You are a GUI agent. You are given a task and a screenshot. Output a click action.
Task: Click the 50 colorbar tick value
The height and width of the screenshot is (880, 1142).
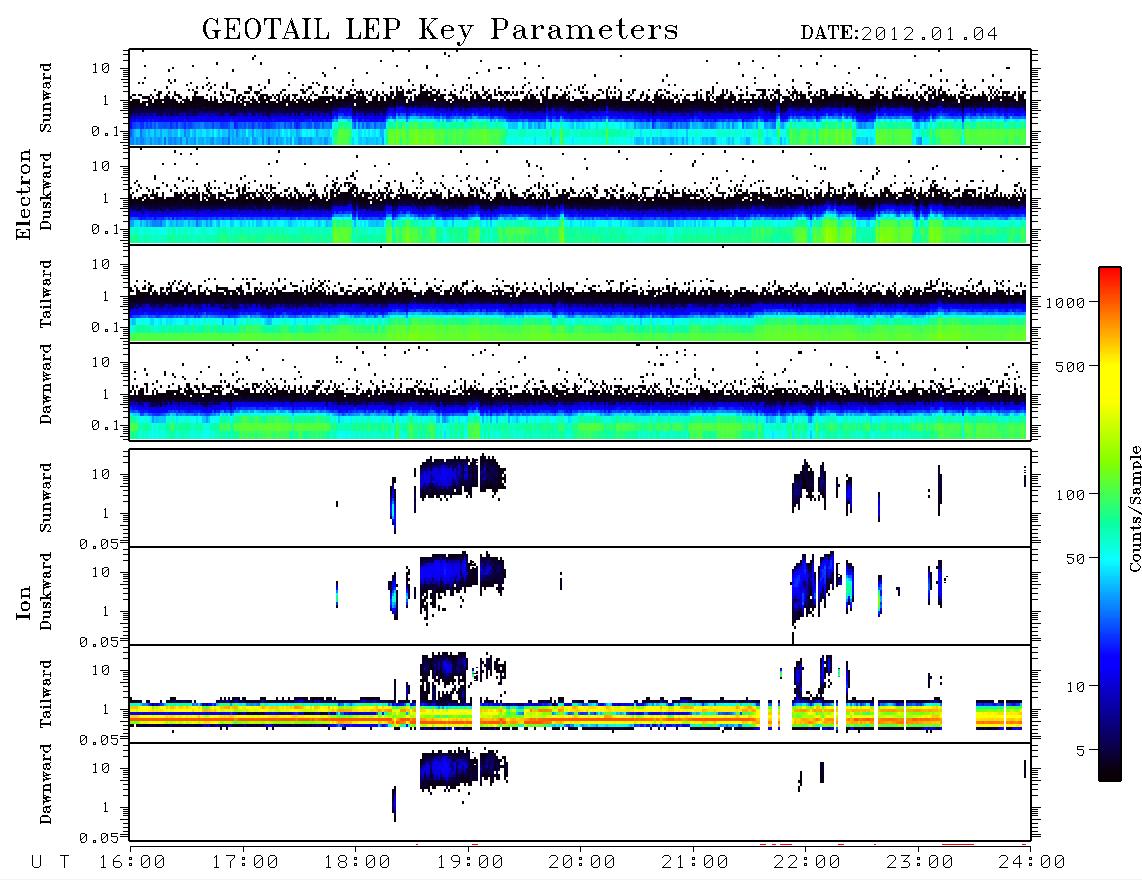click(1076, 559)
